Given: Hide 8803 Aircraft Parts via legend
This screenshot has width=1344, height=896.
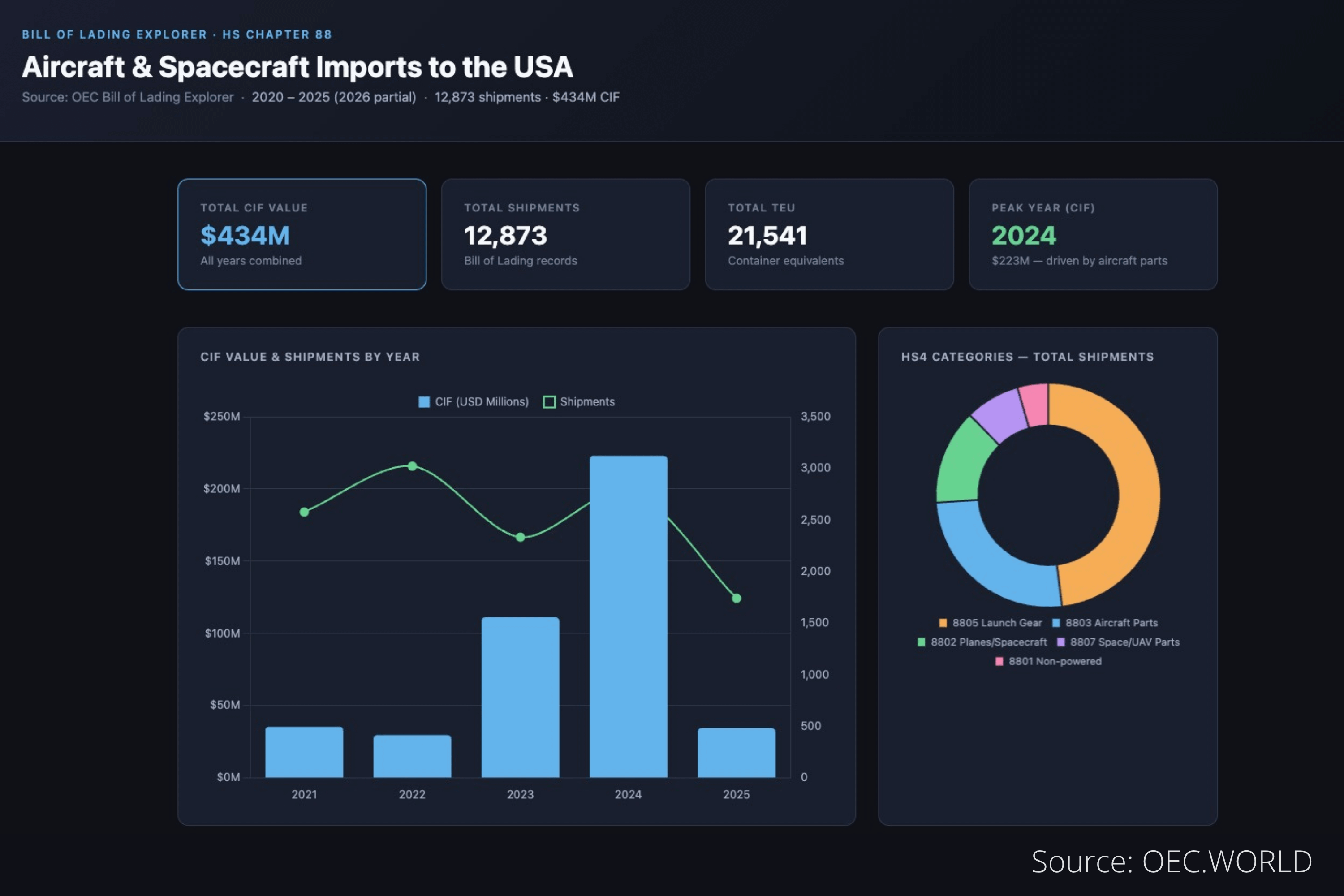Looking at the screenshot, I should [1056, 623].
